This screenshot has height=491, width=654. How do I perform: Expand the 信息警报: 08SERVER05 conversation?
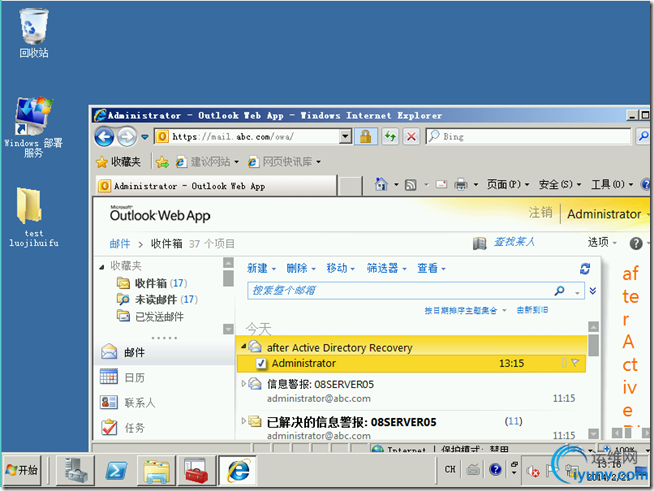tap(244, 383)
